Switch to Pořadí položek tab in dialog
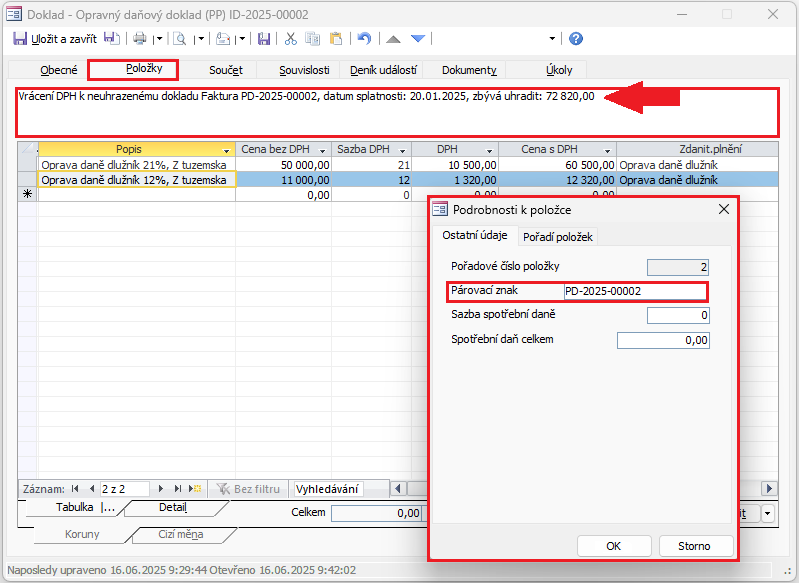Screen dimensions: 799x583 click(x=557, y=237)
